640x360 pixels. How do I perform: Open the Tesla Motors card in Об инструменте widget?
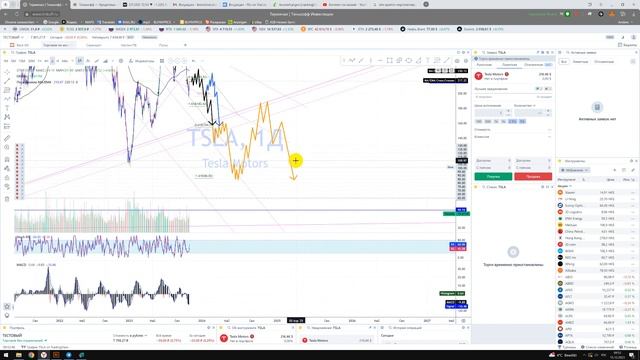coord(257,338)
